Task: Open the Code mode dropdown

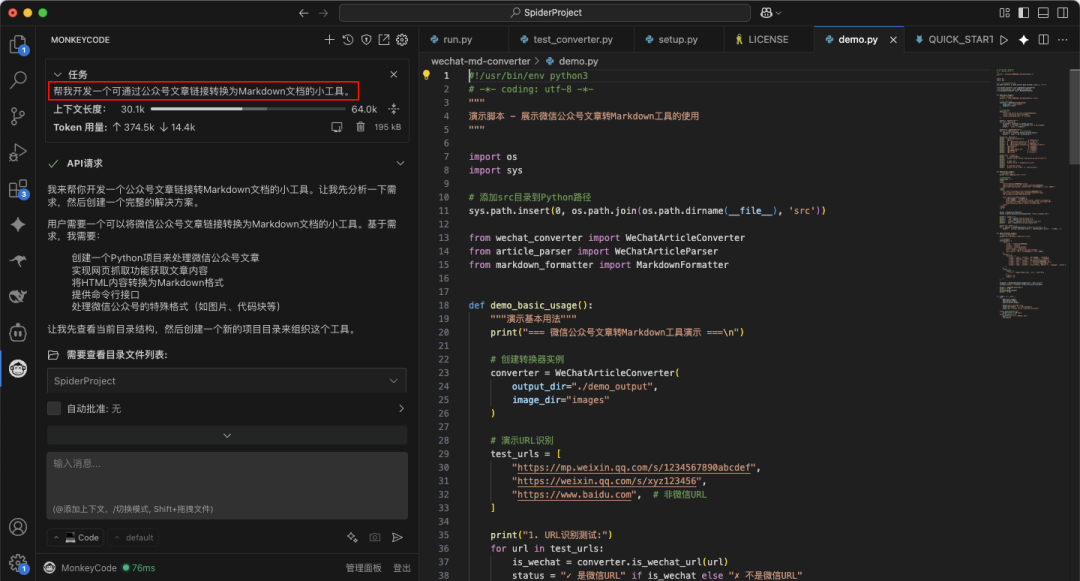Action: (76, 537)
